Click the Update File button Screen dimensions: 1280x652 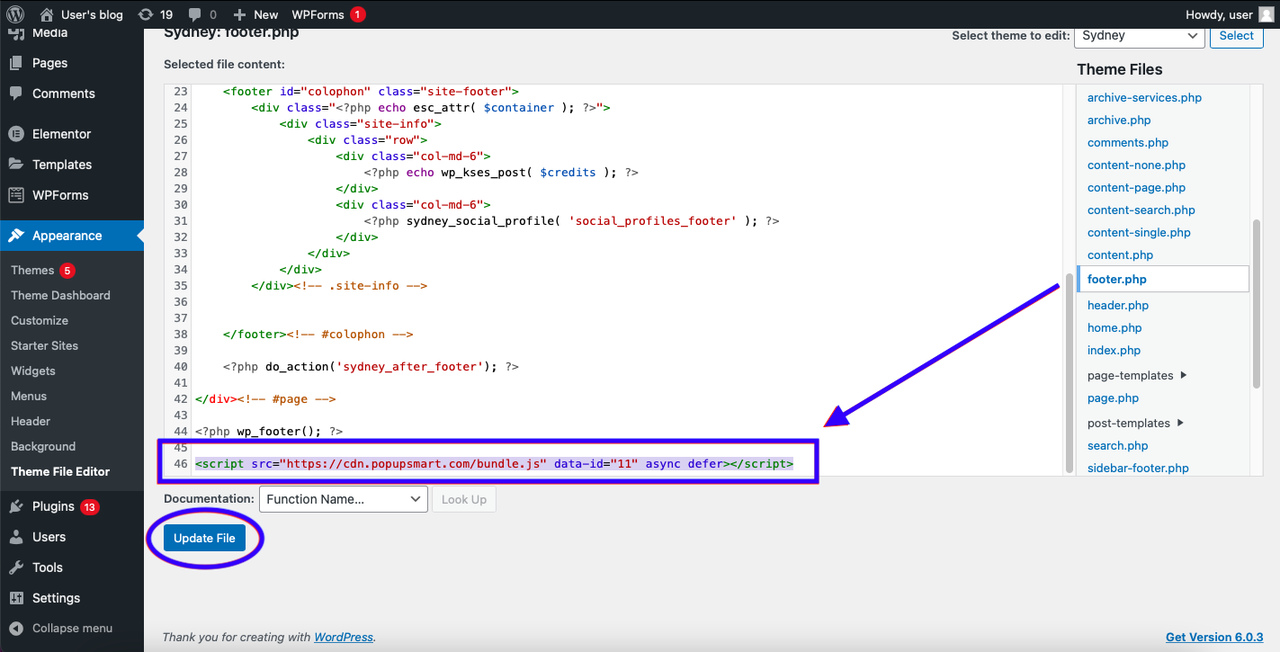coord(204,538)
